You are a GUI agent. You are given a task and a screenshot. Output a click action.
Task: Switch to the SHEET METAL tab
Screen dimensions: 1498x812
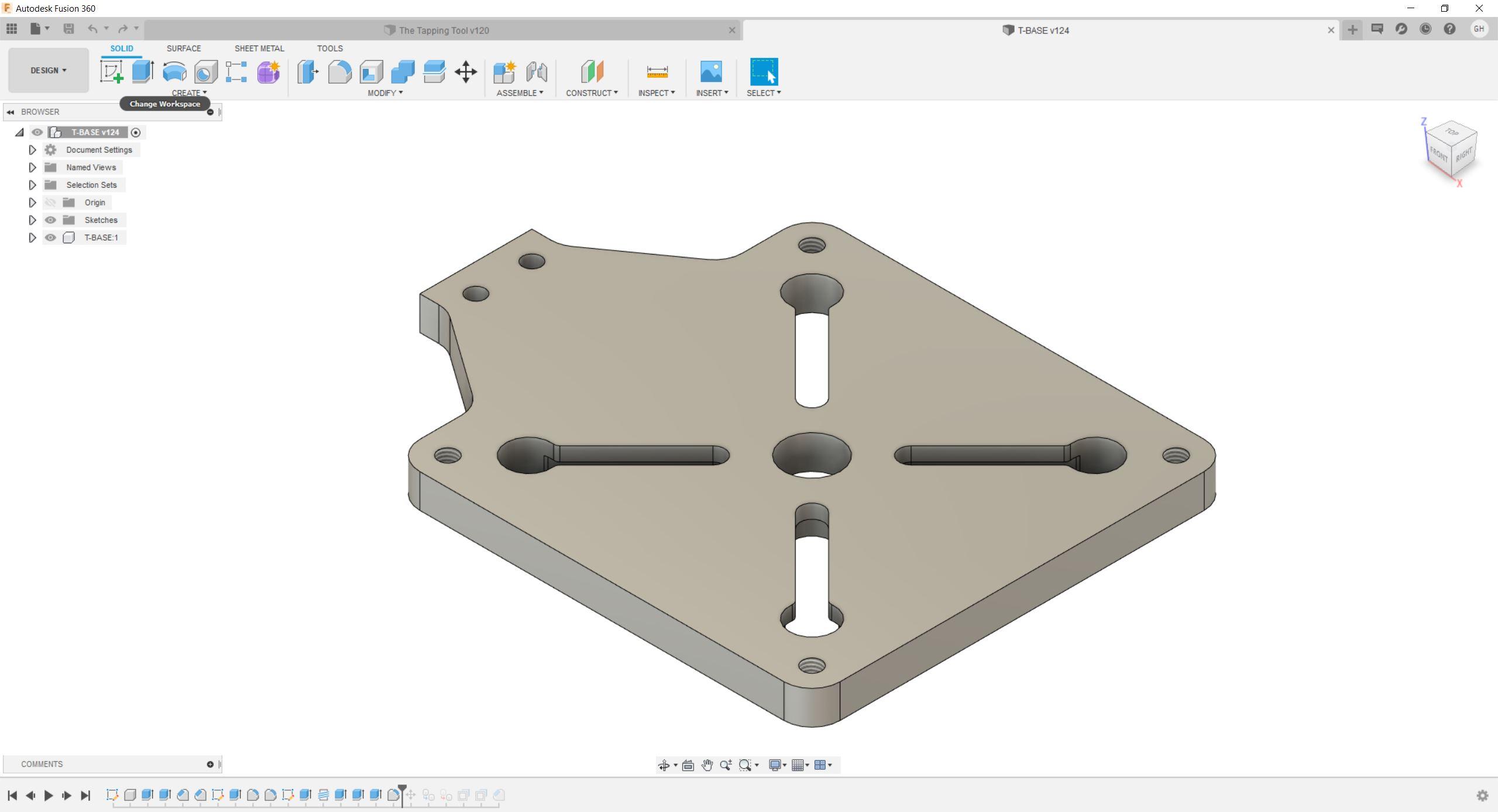pos(259,48)
